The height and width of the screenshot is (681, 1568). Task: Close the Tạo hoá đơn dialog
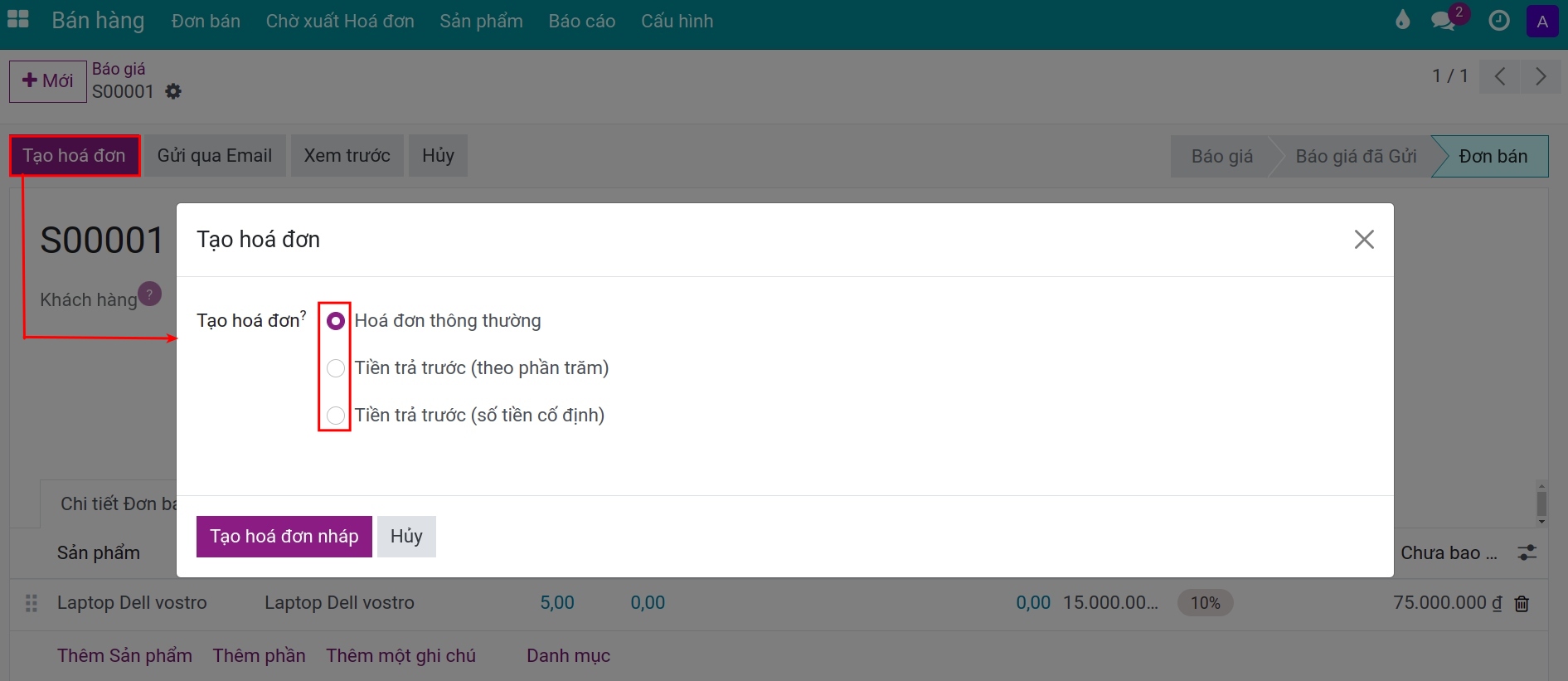coord(1364,240)
